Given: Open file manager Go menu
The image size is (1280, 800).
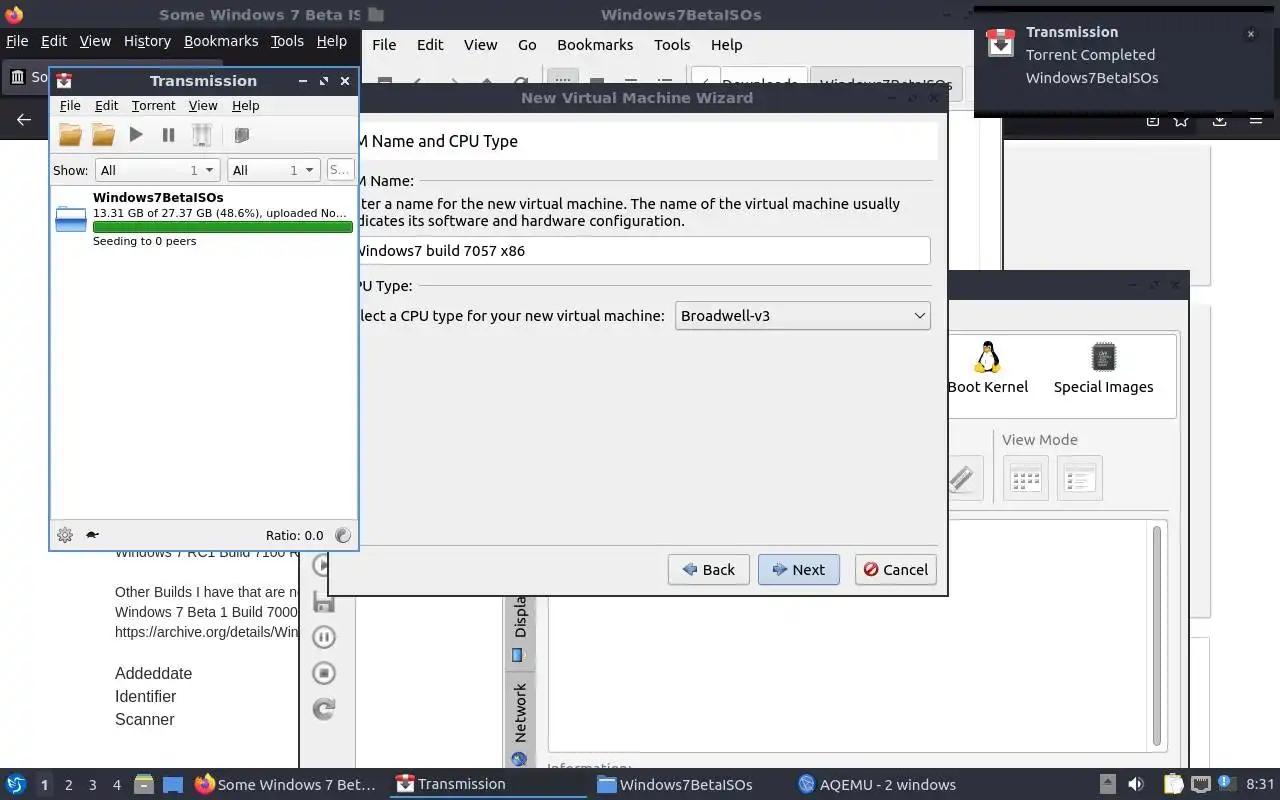Looking at the screenshot, I should point(527,45).
